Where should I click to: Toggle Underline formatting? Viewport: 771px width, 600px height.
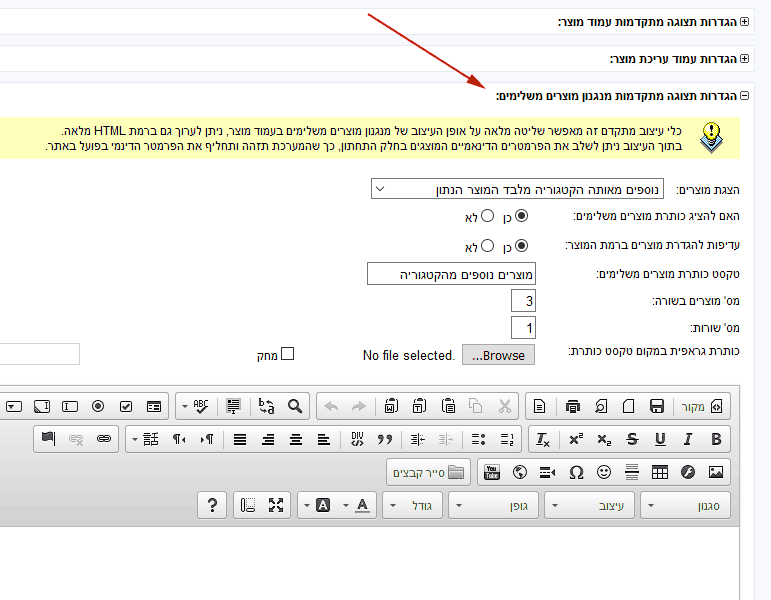(x=660, y=439)
